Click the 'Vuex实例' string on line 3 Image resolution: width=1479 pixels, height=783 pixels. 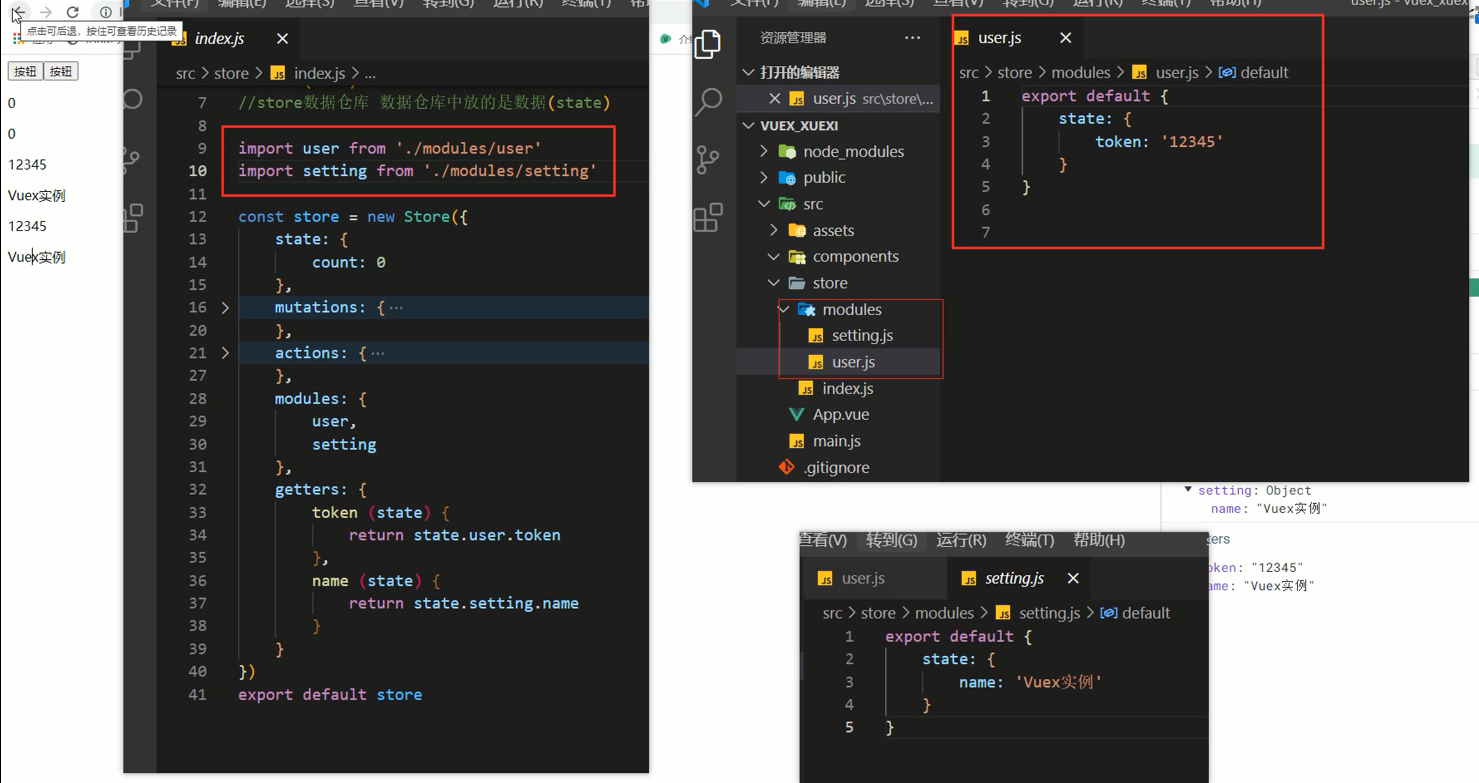pyautogui.click(x=1058, y=682)
